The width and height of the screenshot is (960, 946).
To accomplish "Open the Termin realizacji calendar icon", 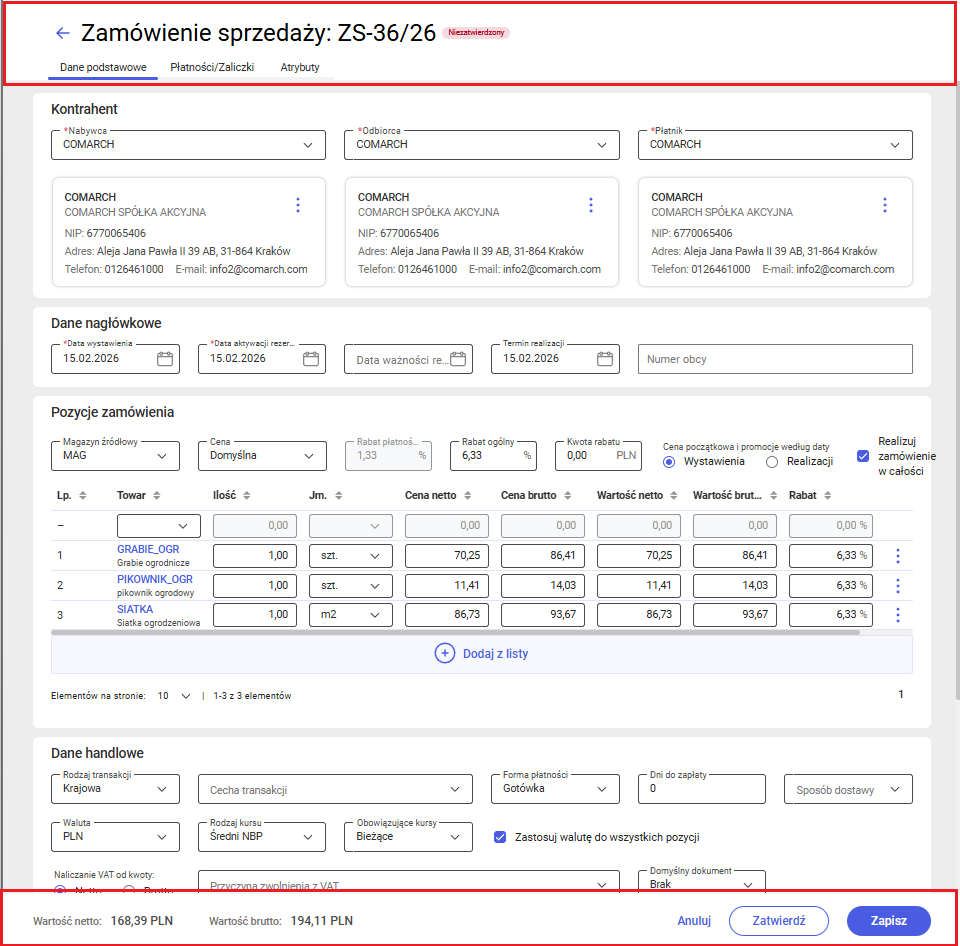I will pyautogui.click(x=603, y=357).
